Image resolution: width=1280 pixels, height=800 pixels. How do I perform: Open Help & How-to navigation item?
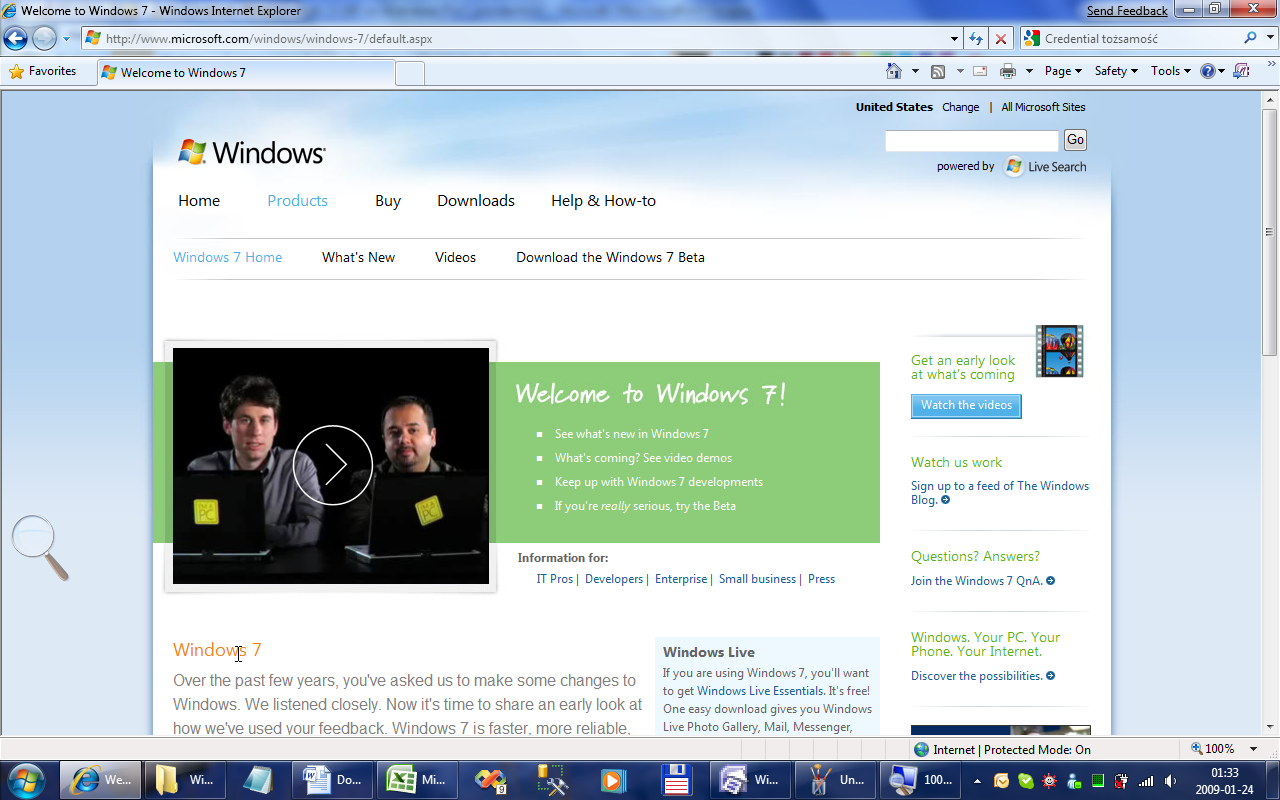click(x=603, y=201)
